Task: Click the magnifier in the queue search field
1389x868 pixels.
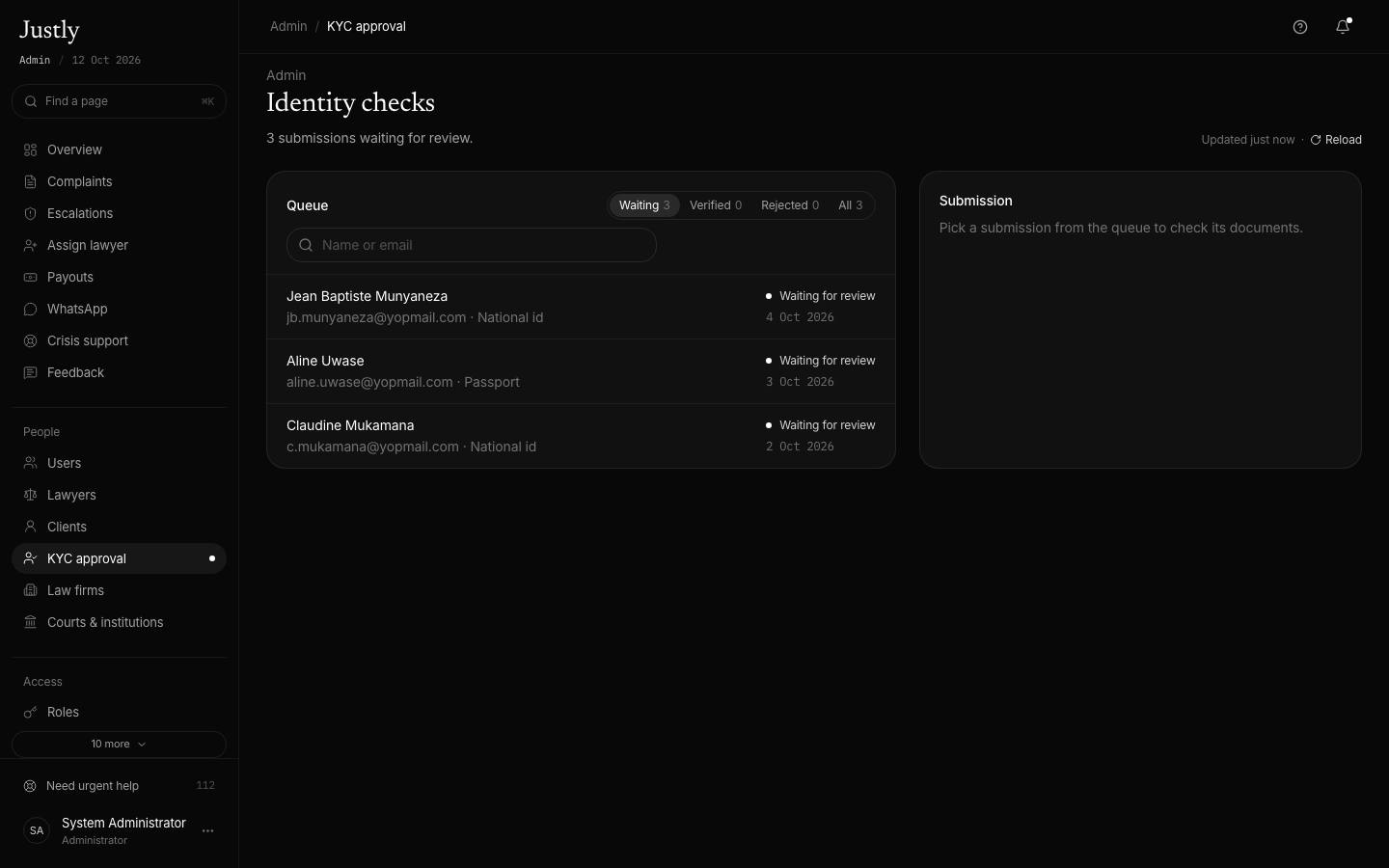Action: [306, 245]
